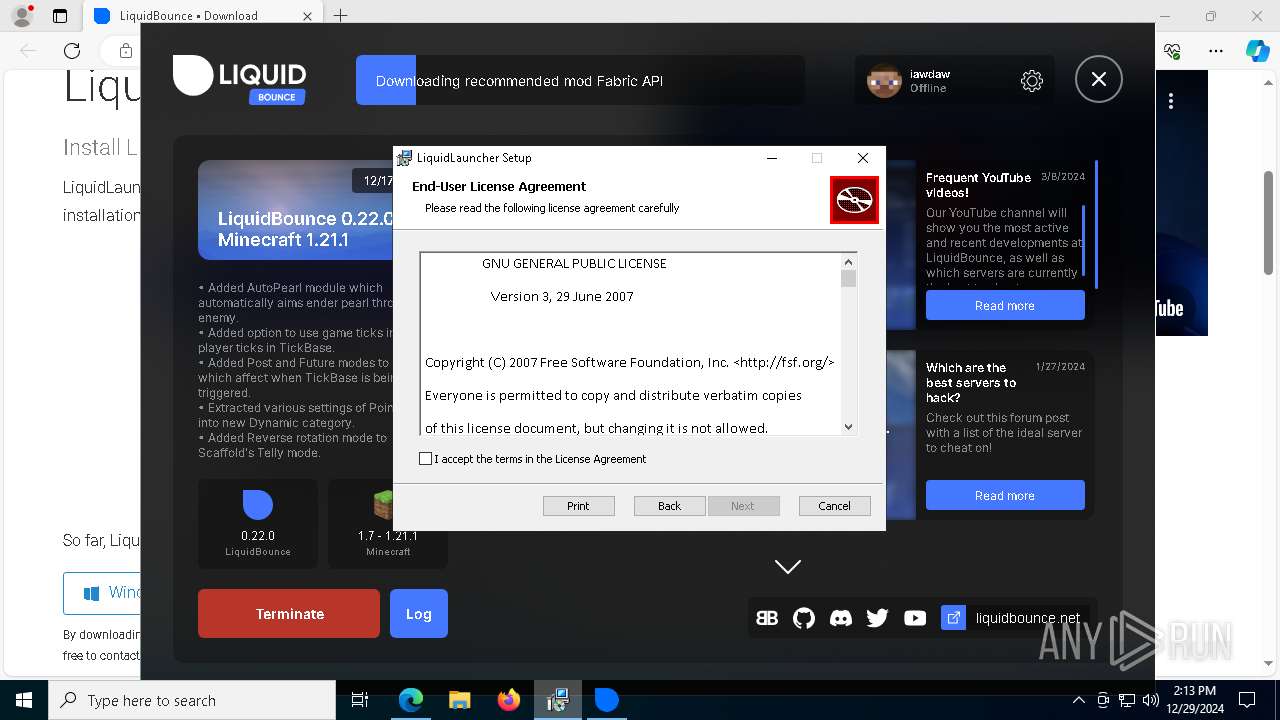
Task: Open Edge tab actions menu icon
Action: point(60,15)
